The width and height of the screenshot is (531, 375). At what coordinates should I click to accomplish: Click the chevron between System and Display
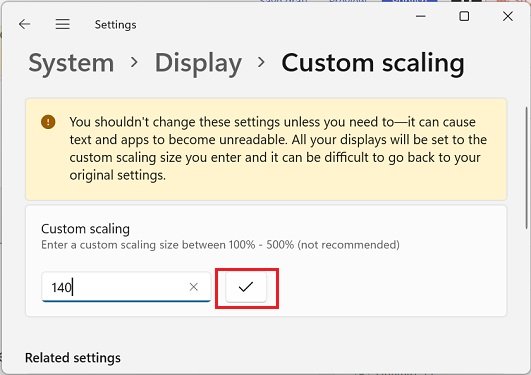(134, 62)
